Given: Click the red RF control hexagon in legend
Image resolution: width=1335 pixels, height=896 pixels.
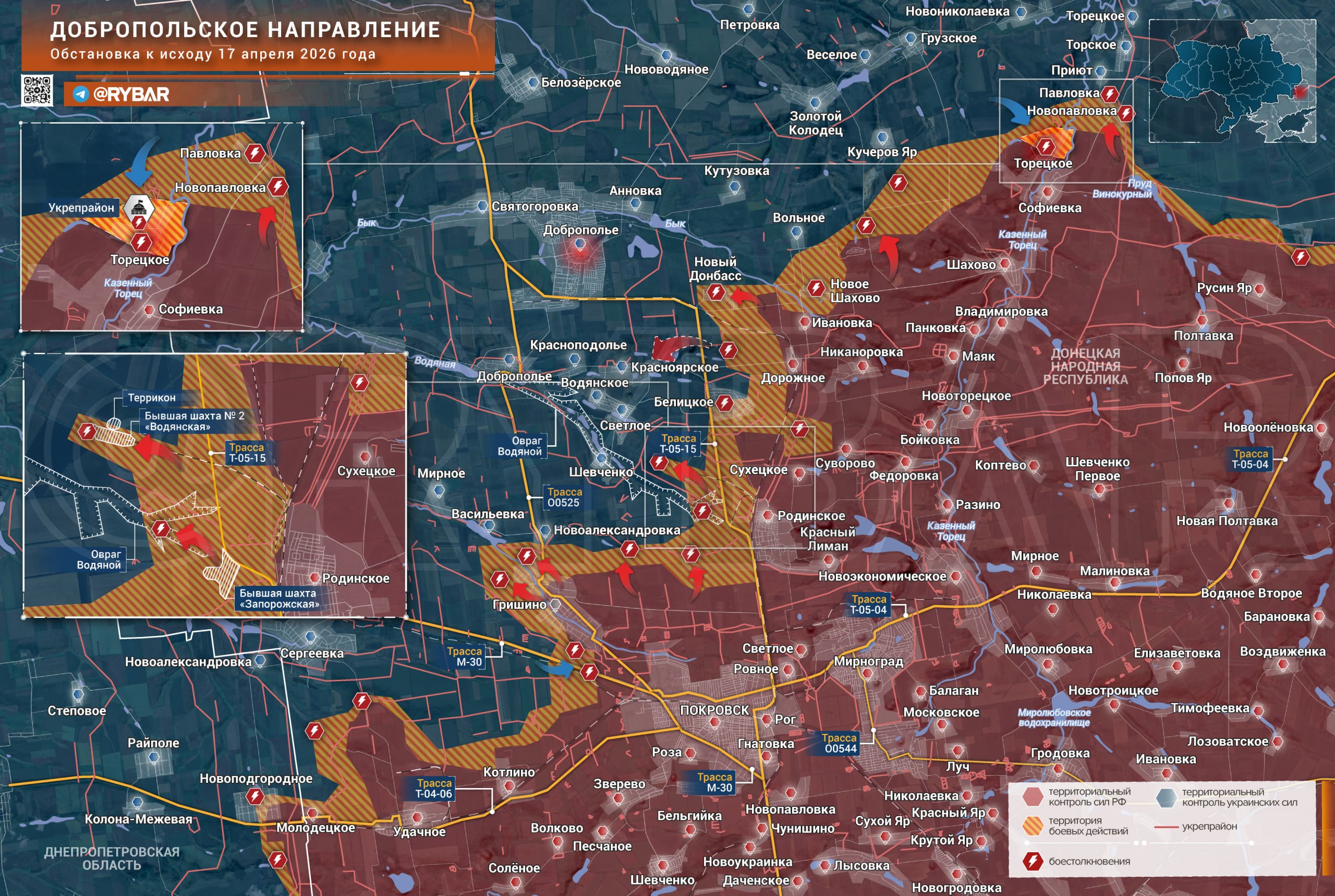Looking at the screenshot, I should coord(1033,796).
